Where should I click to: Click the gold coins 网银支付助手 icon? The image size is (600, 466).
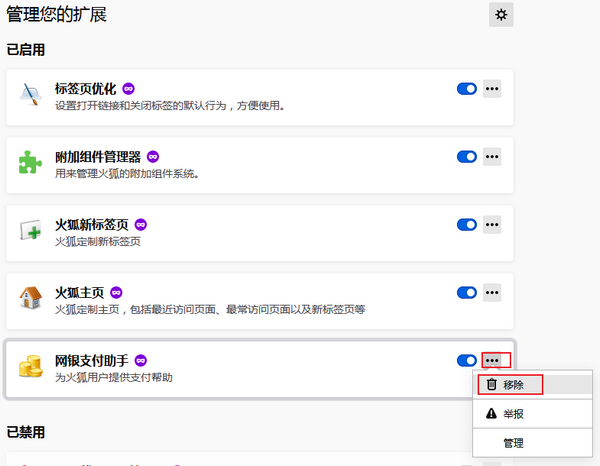click(30, 366)
